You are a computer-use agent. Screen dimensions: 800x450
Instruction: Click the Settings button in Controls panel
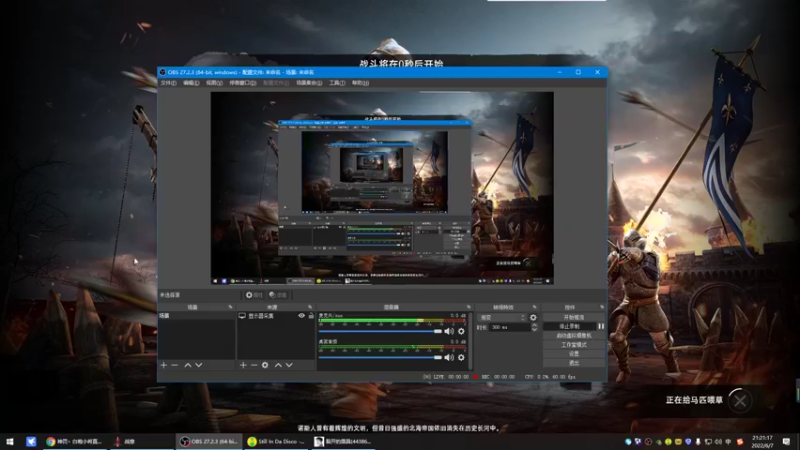(574, 354)
